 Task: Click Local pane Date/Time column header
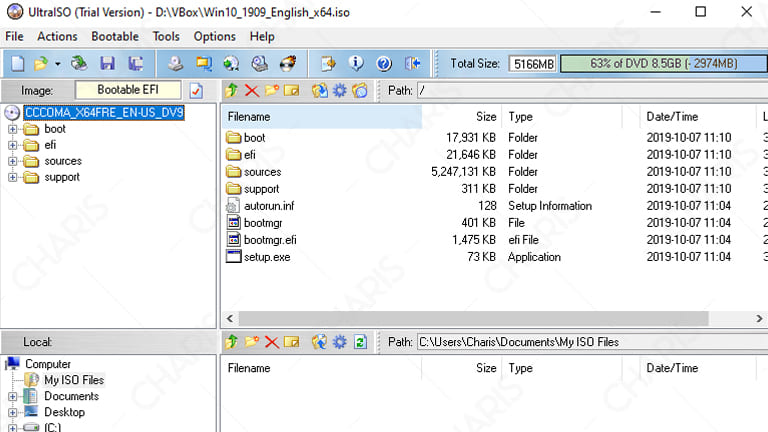tap(698, 368)
